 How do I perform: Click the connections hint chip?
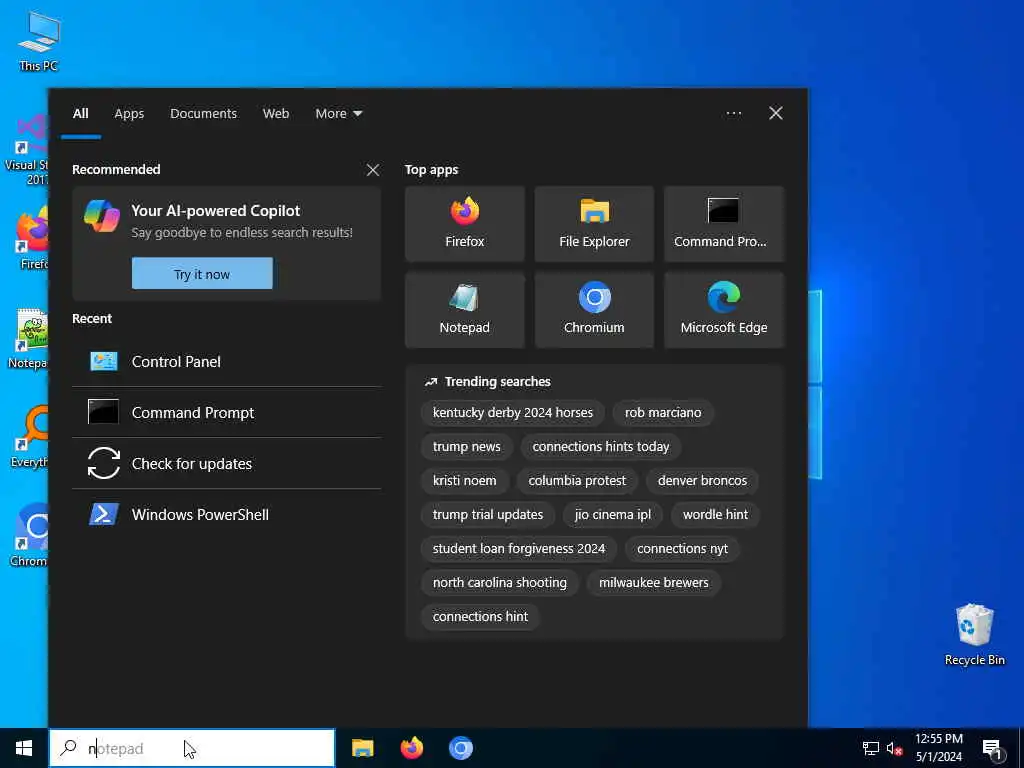pyautogui.click(x=480, y=616)
